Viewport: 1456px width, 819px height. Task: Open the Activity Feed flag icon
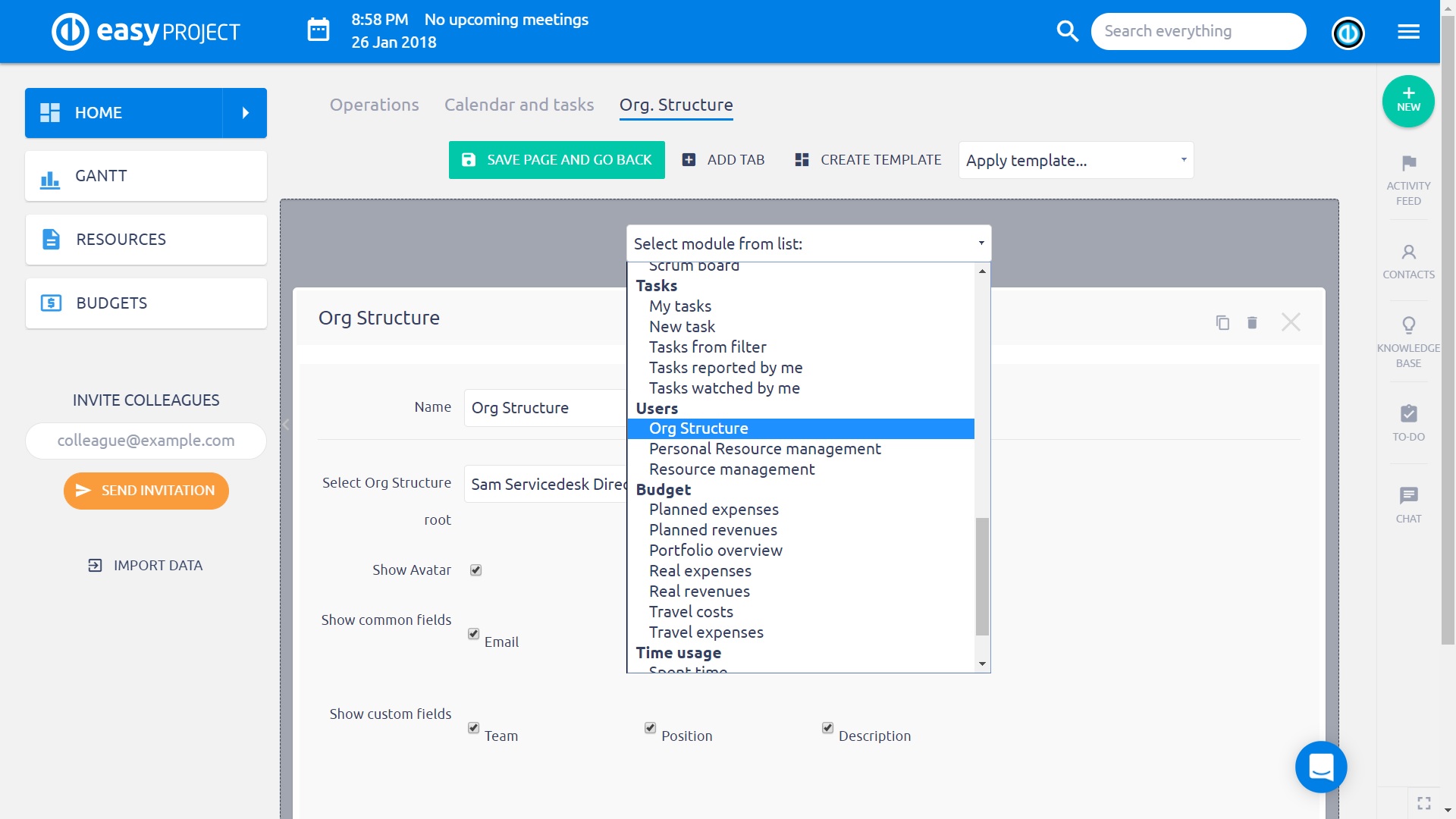(1408, 164)
